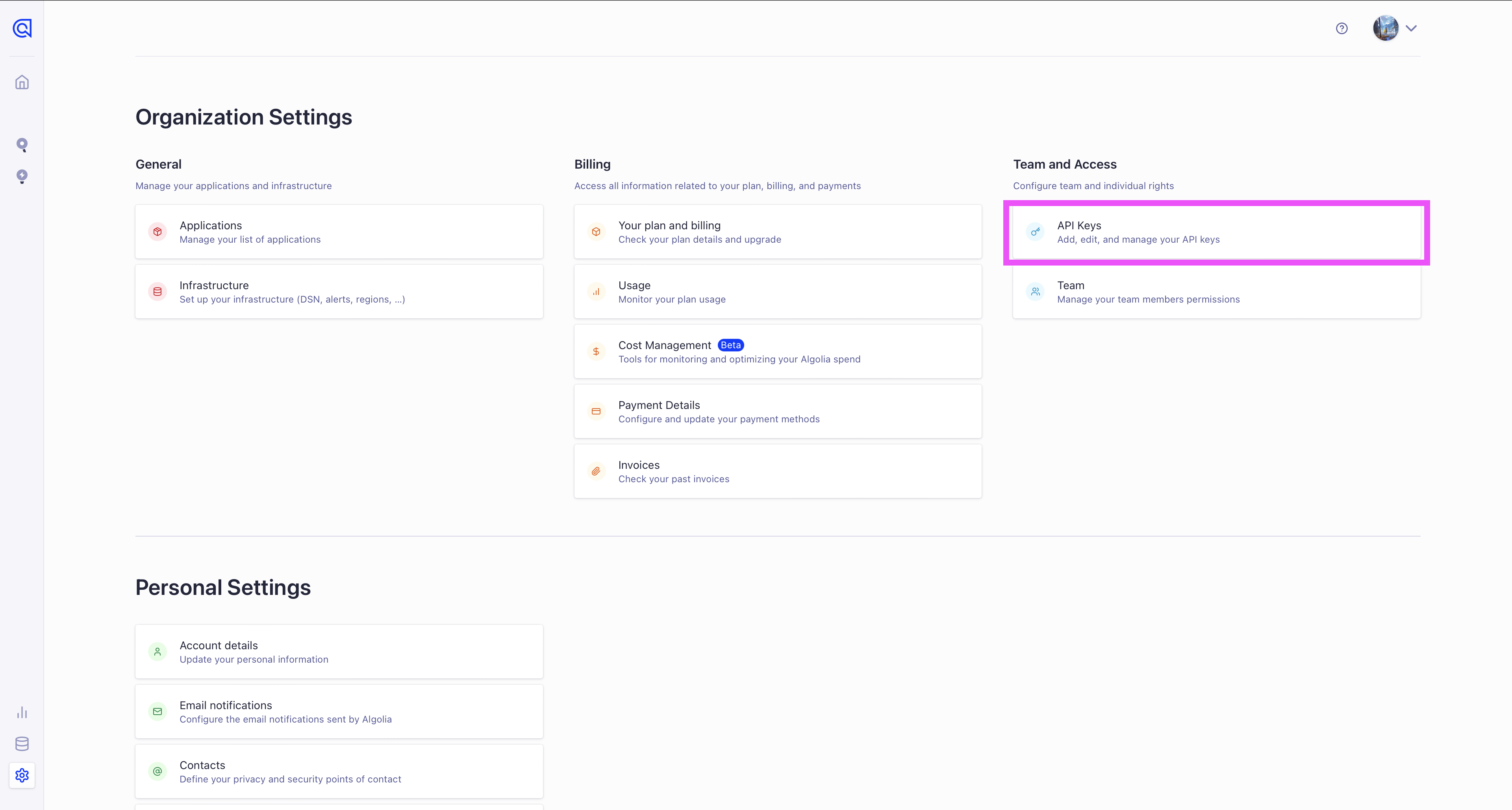This screenshot has height=810, width=1512.
Task: Click the user profile avatar
Action: pyautogui.click(x=1385, y=28)
